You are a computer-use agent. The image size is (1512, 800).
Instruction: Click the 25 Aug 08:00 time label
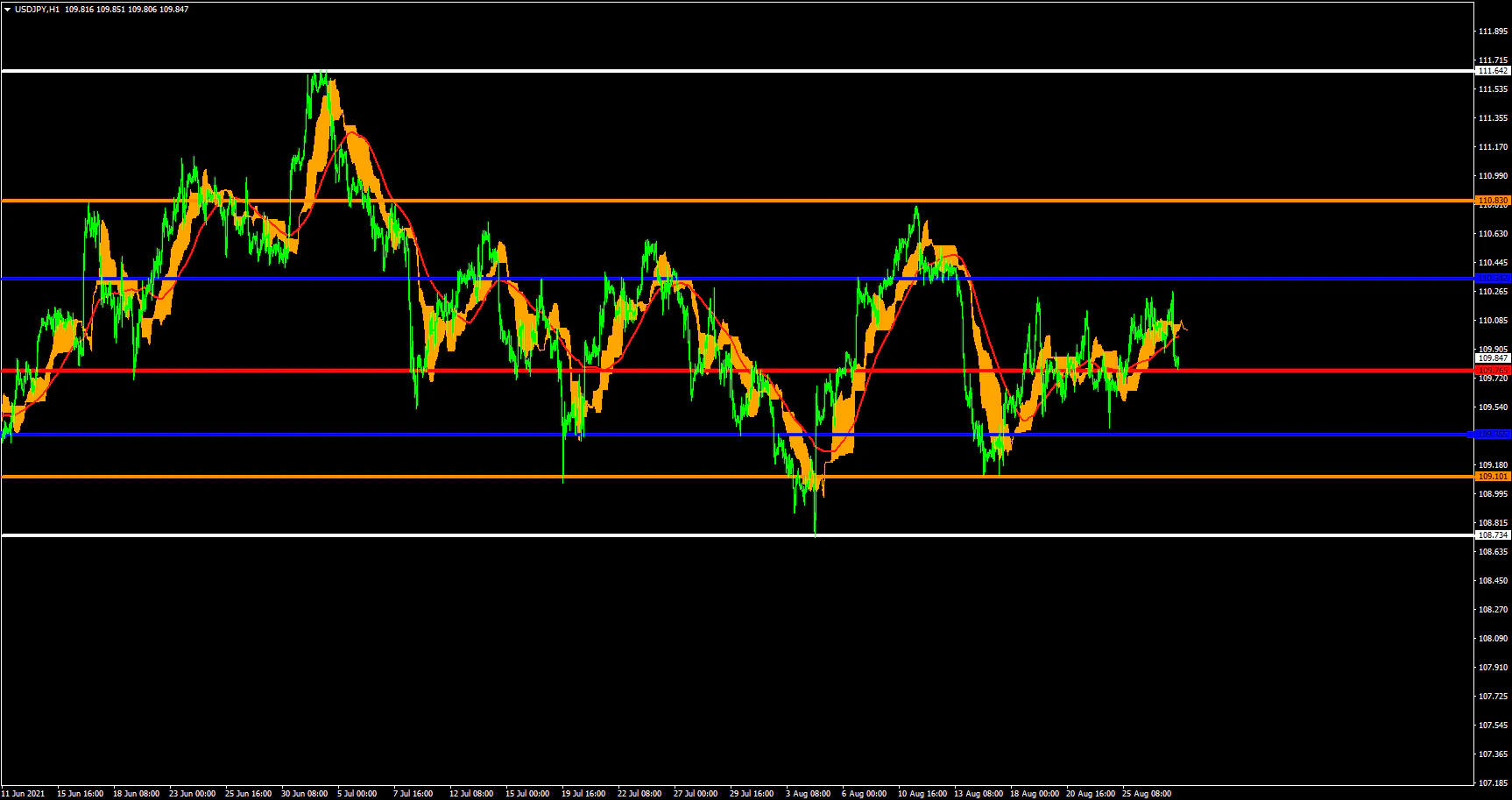point(1146,794)
